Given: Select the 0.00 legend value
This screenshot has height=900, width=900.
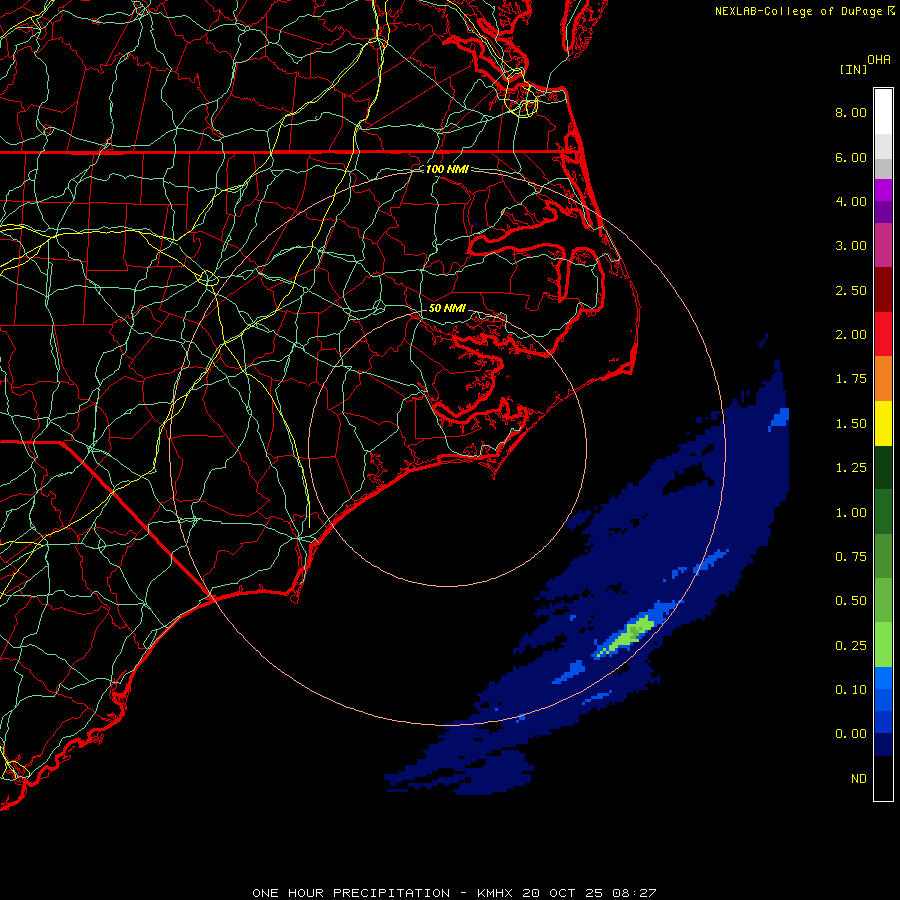Looking at the screenshot, I should pyautogui.click(x=851, y=734).
